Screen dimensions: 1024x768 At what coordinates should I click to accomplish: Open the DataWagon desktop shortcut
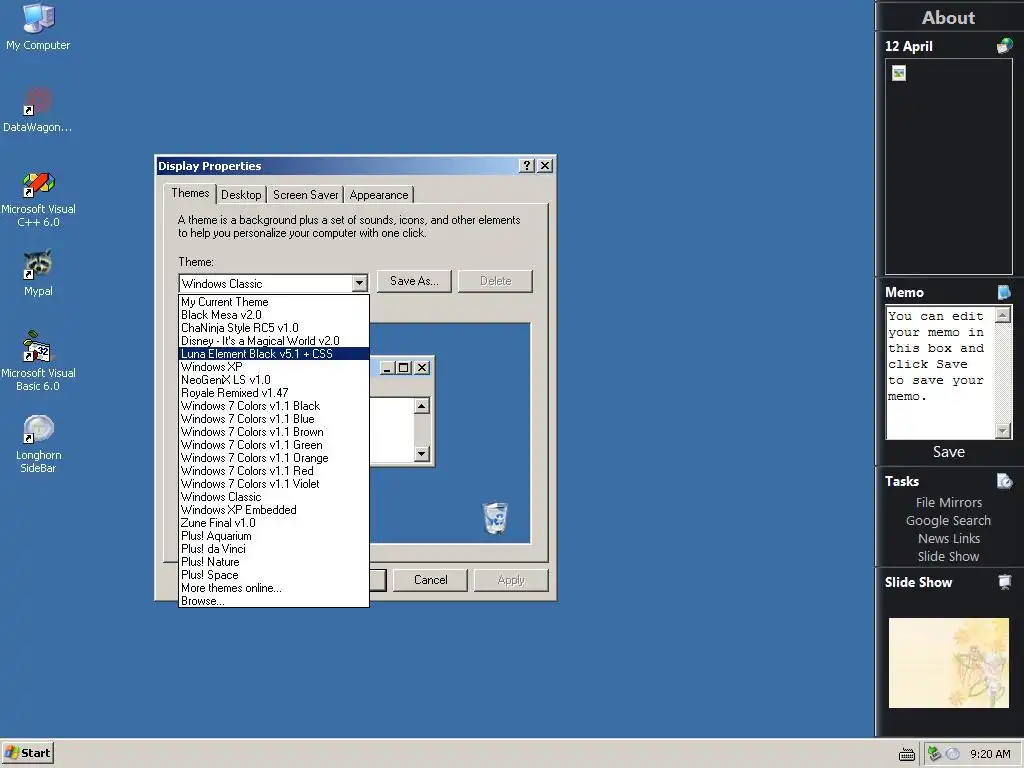(38, 110)
